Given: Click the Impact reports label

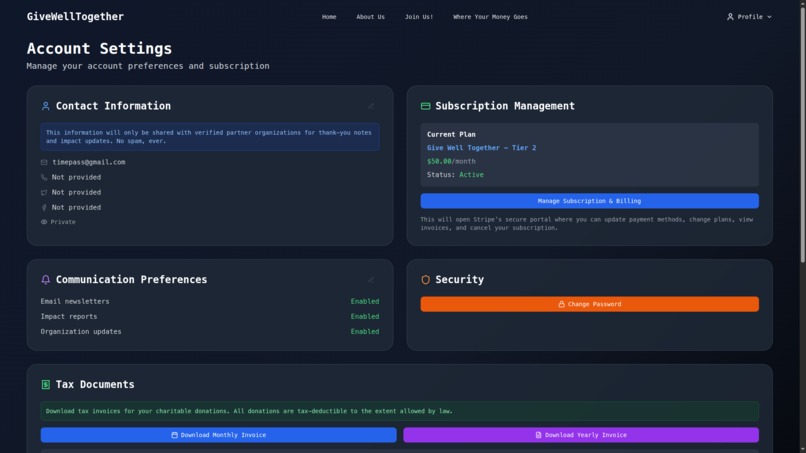Looking at the screenshot, I should click(x=68, y=316).
